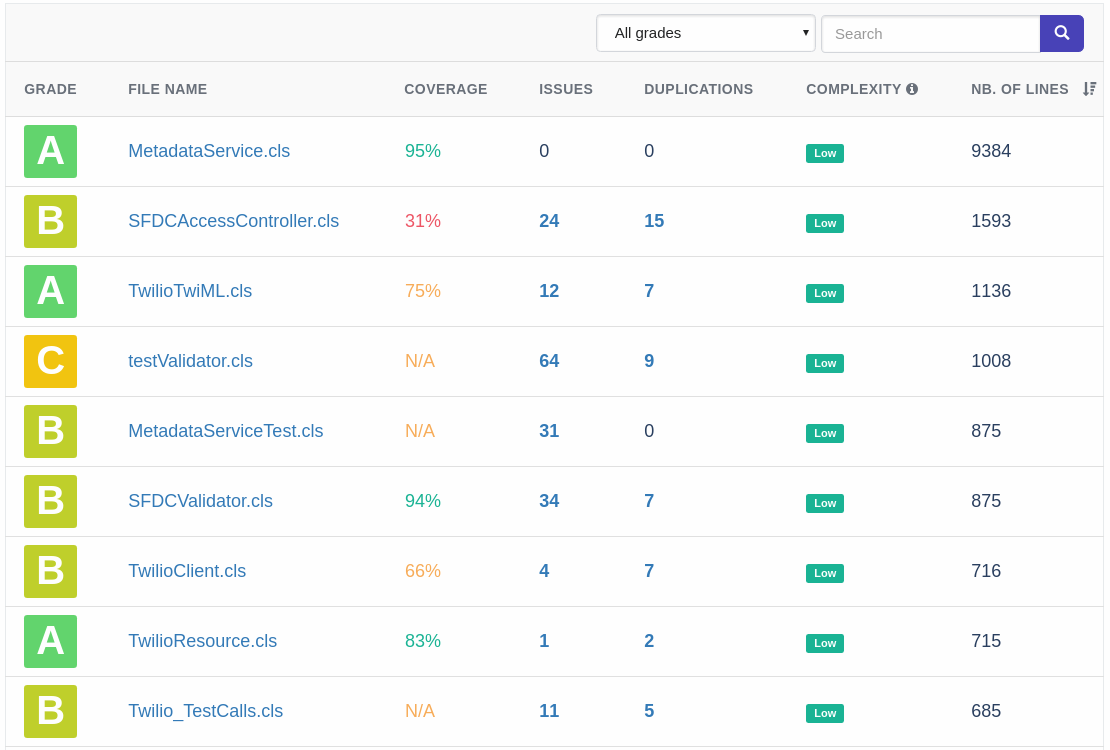Sort by File Name column header

click(168, 89)
